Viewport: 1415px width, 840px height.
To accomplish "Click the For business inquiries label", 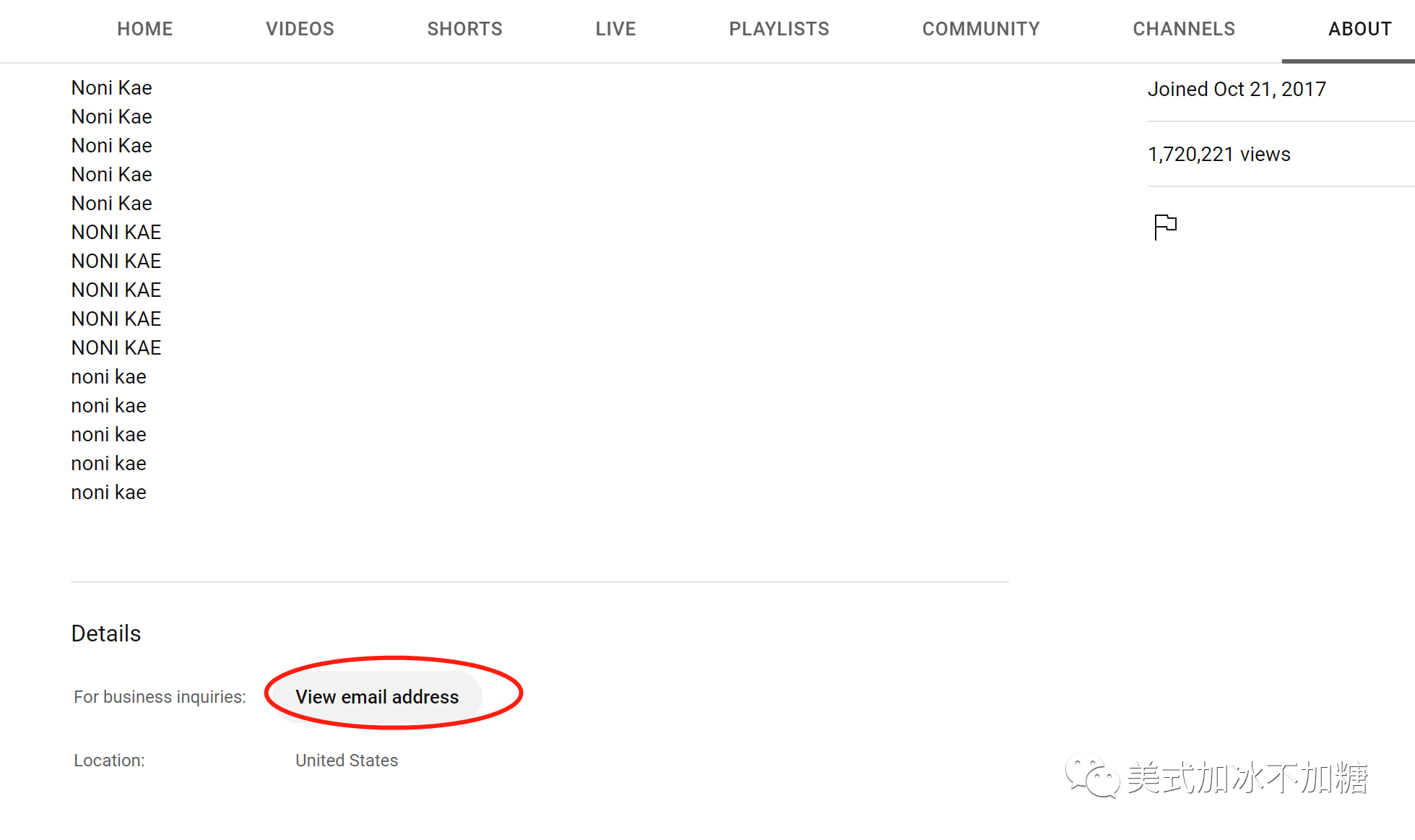I will (160, 697).
